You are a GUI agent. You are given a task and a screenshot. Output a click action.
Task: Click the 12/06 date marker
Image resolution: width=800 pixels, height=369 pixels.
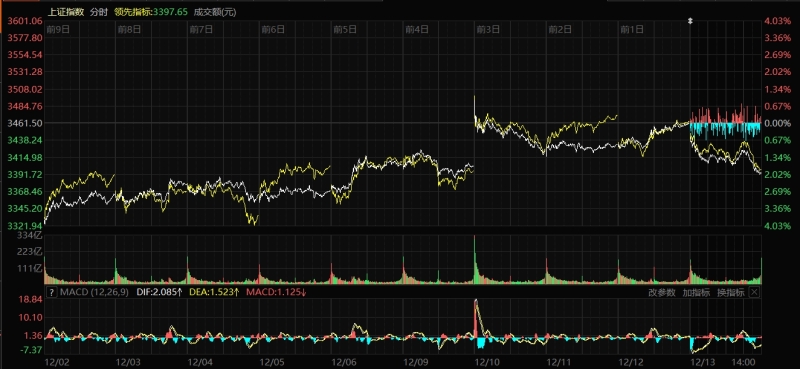(x=343, y=362)
